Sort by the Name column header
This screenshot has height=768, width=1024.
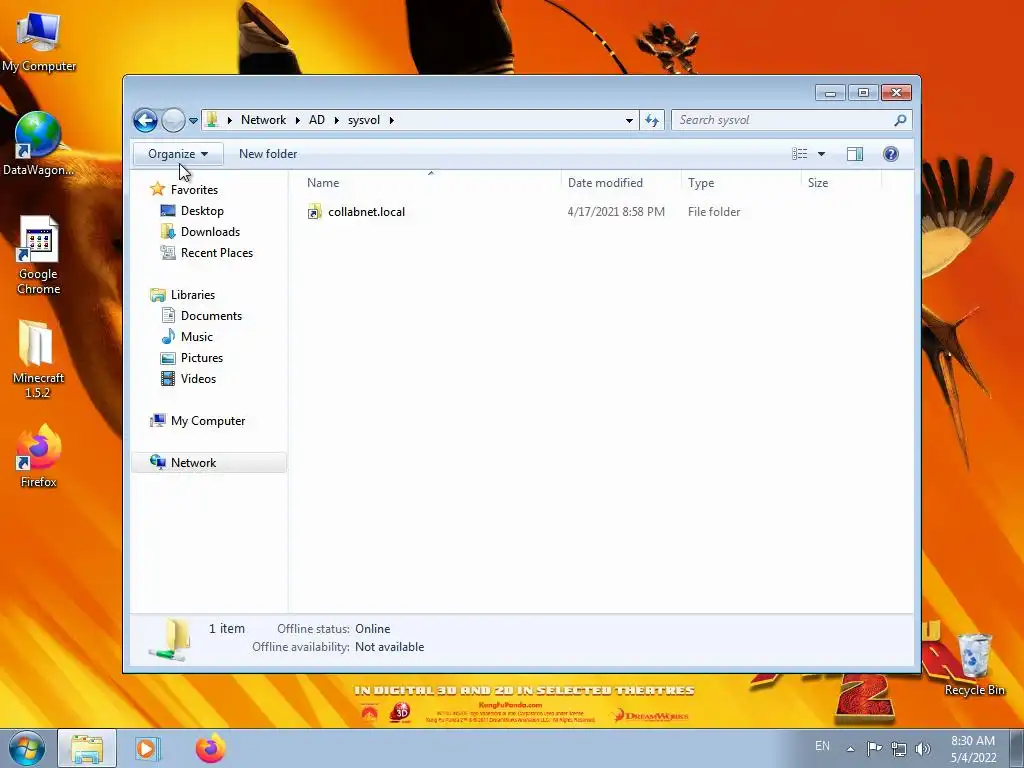point(430,183)
